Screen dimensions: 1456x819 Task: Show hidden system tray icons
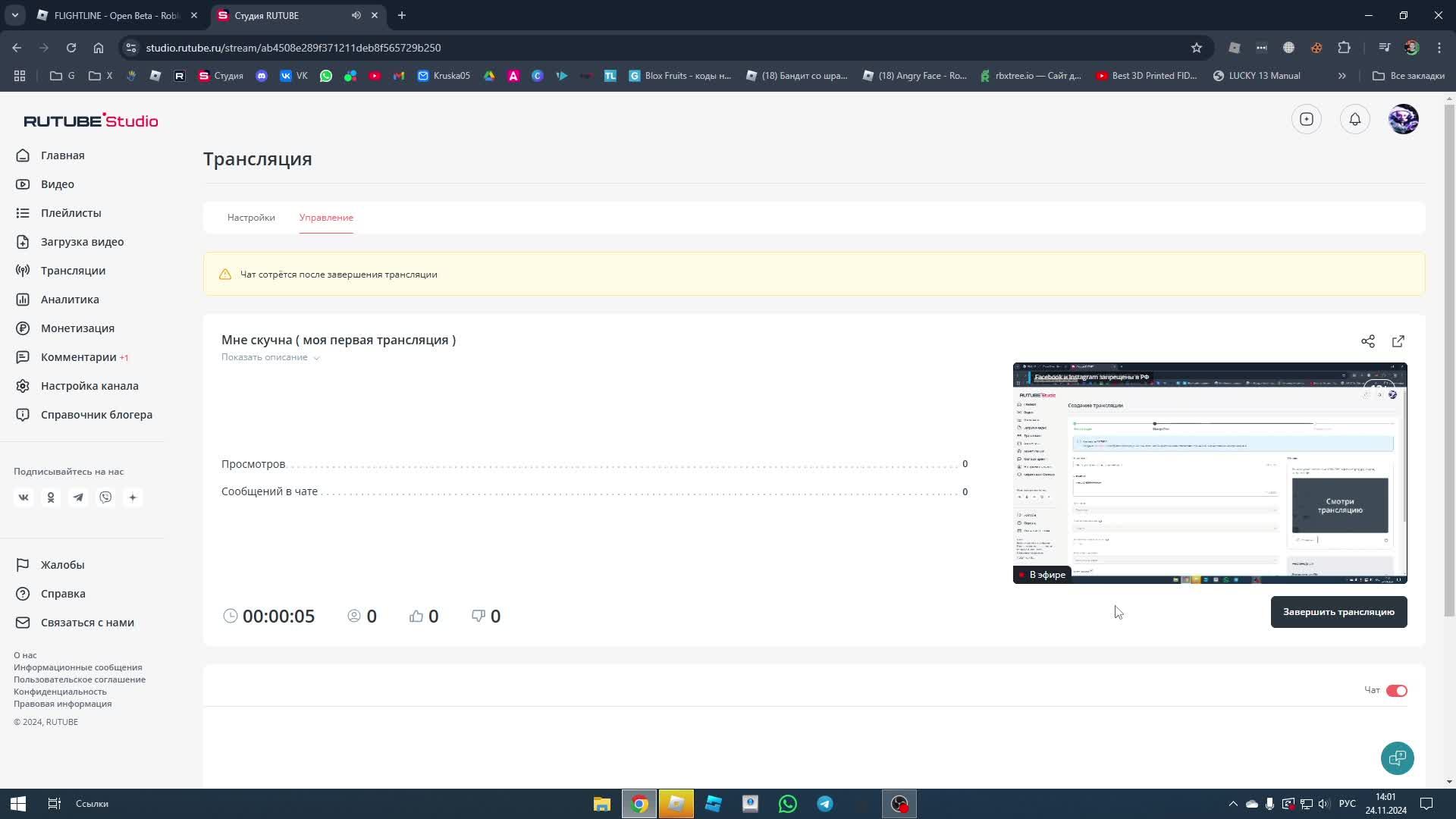coord(1233,804)
